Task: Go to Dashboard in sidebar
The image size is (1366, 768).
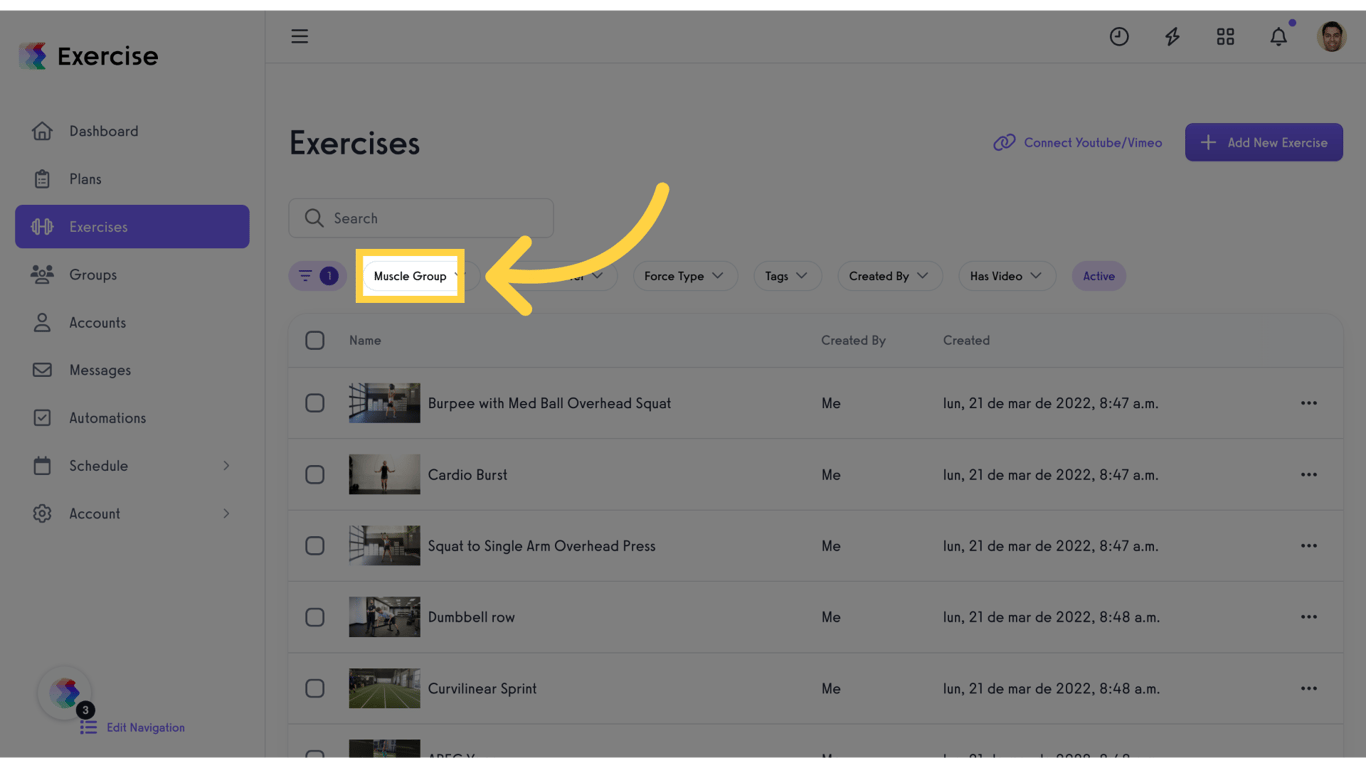Action: [103, 131]
